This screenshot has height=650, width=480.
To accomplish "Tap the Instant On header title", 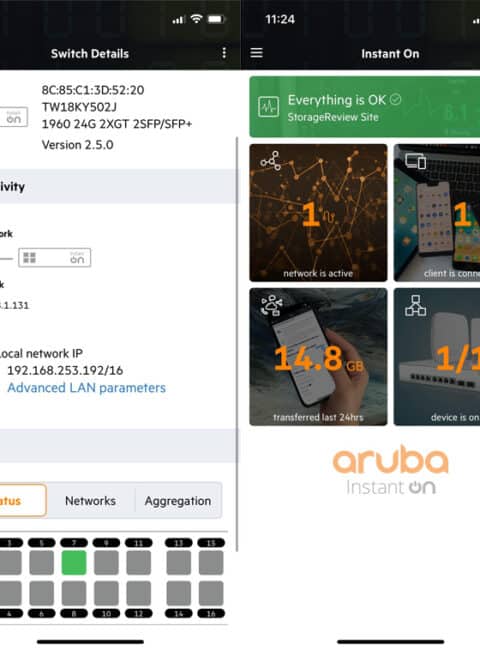I will [390, 53].
